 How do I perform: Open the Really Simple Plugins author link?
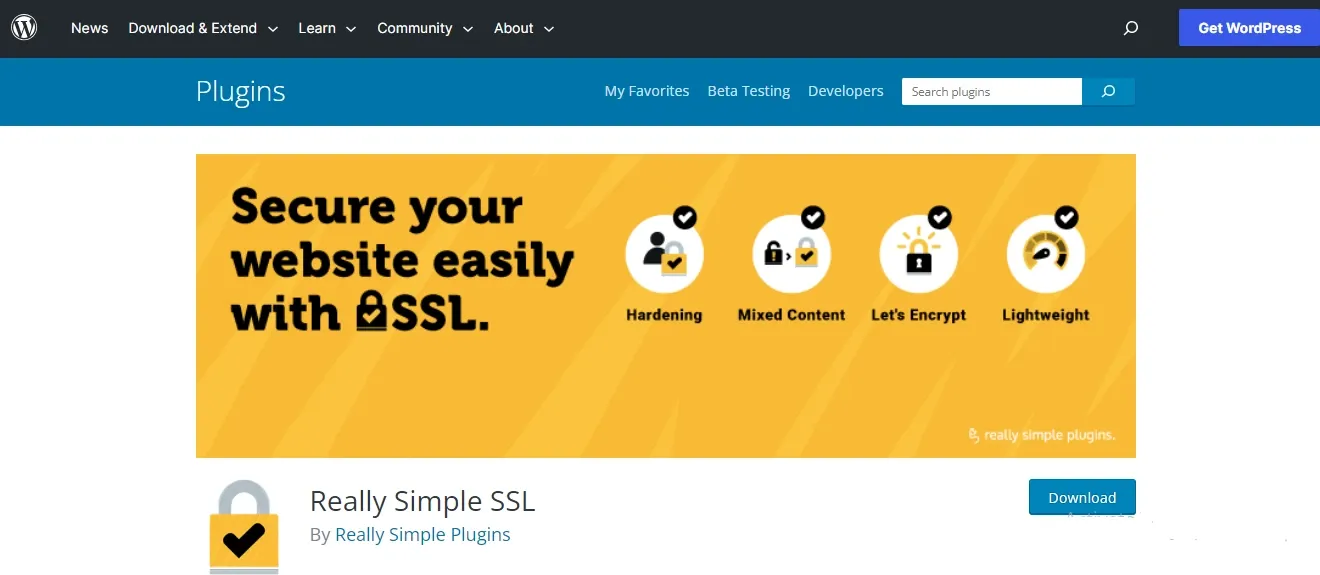coord(422,535)
